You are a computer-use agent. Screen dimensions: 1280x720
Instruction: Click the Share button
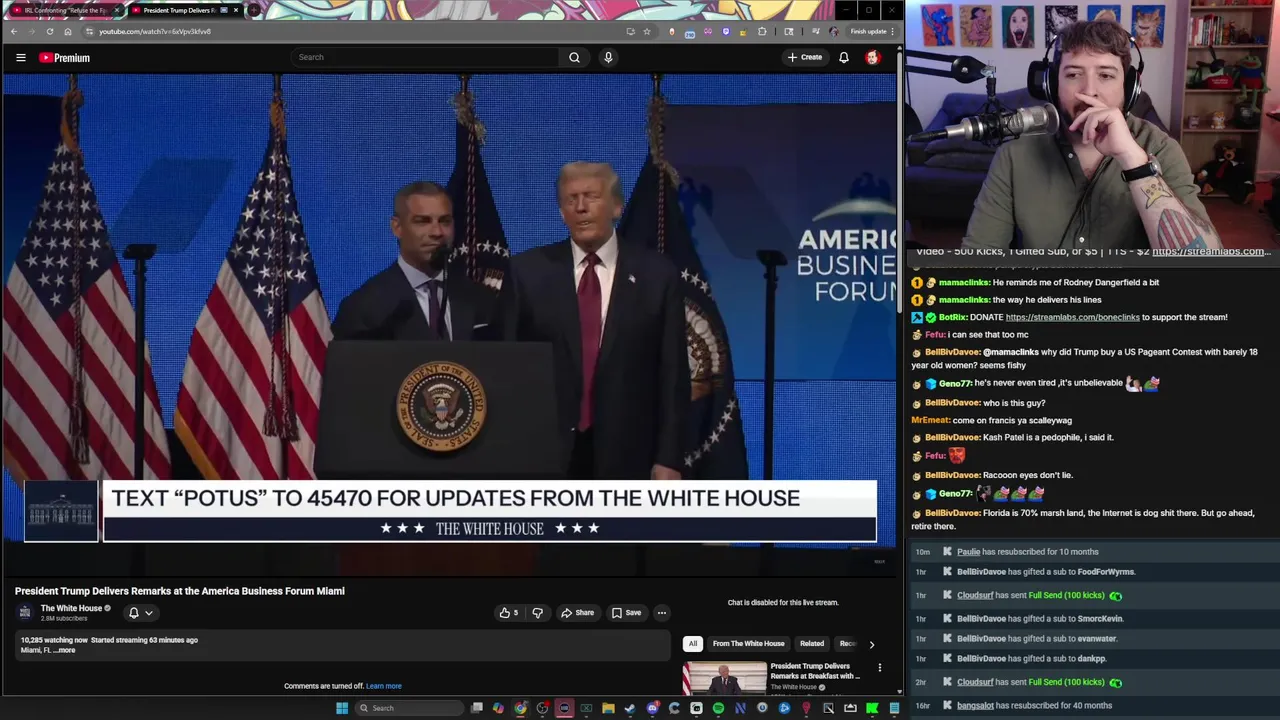tap(577, 612)
